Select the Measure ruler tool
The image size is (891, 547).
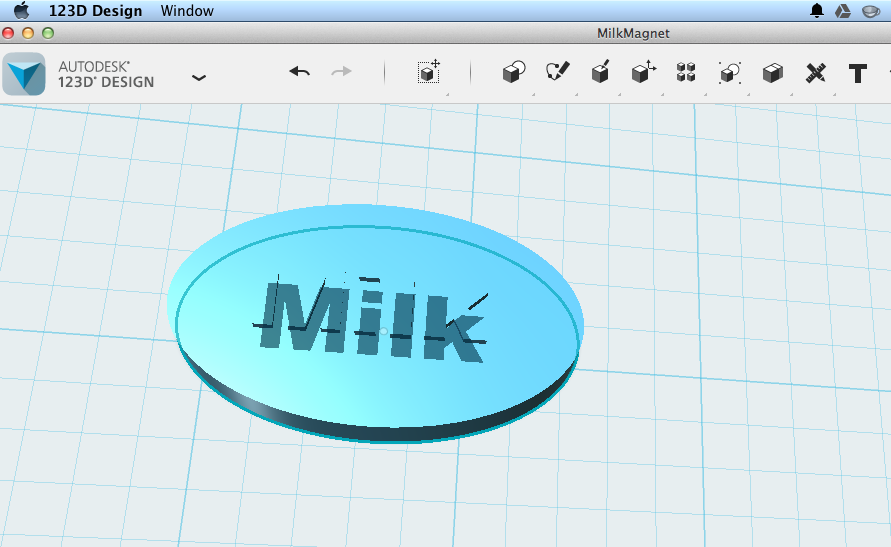coord(815,73)
